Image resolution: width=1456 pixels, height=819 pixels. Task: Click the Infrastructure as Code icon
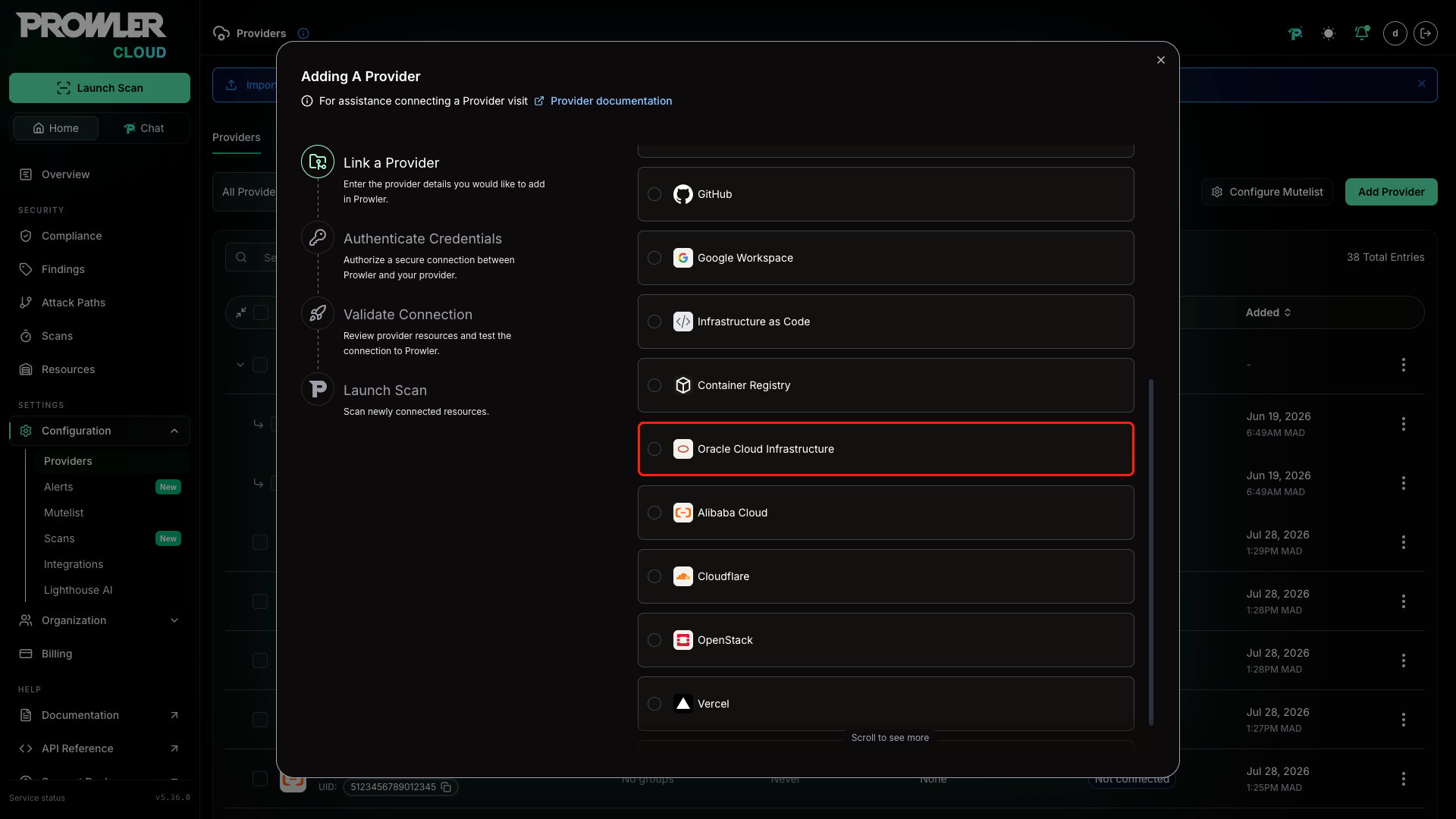[683, 322]
